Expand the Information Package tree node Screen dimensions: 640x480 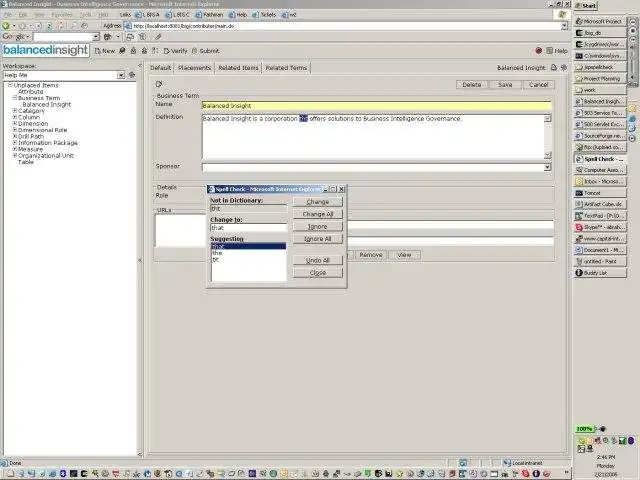coord(15,142)
